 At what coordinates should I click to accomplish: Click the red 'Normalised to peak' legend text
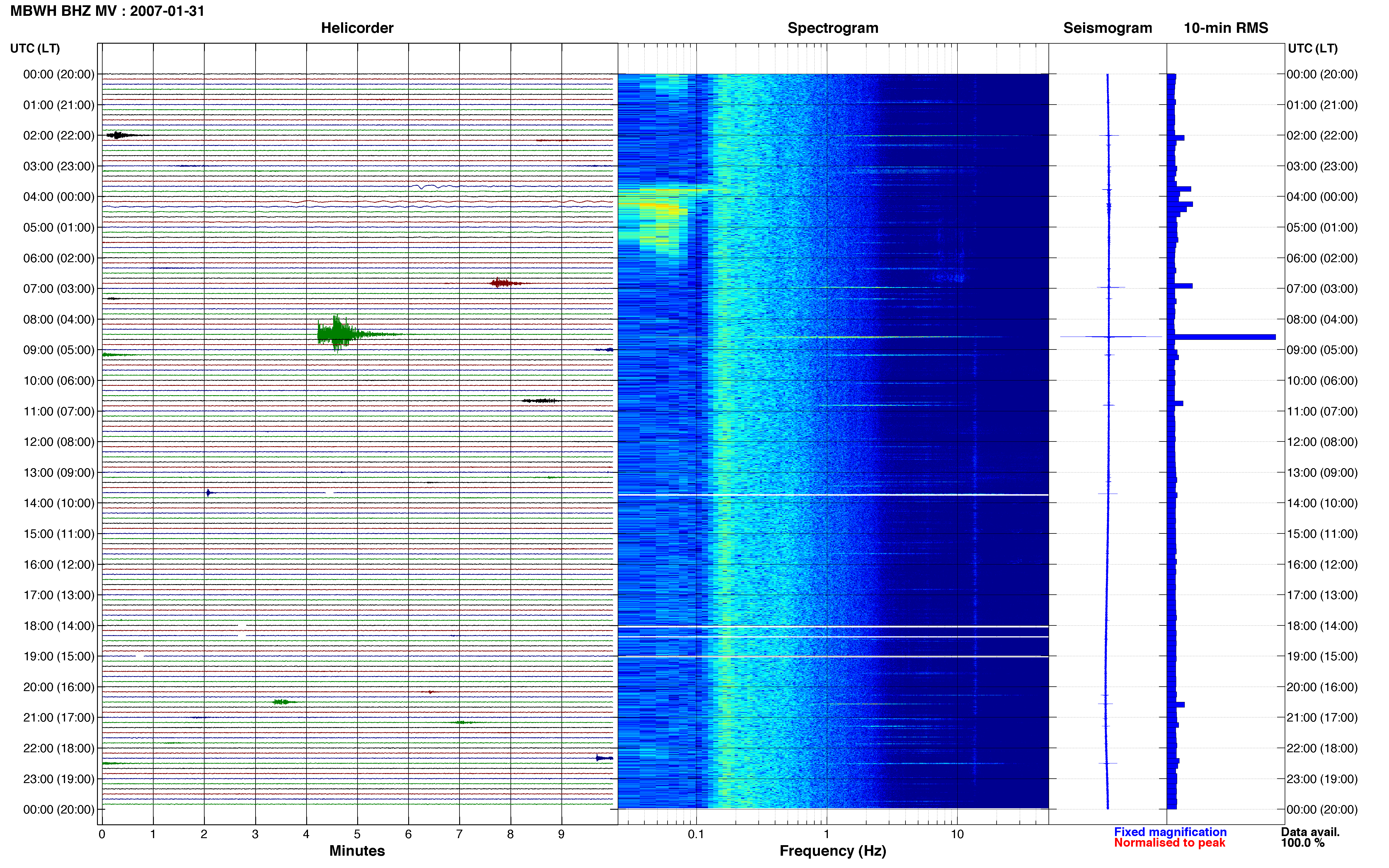coord(1169,842)
